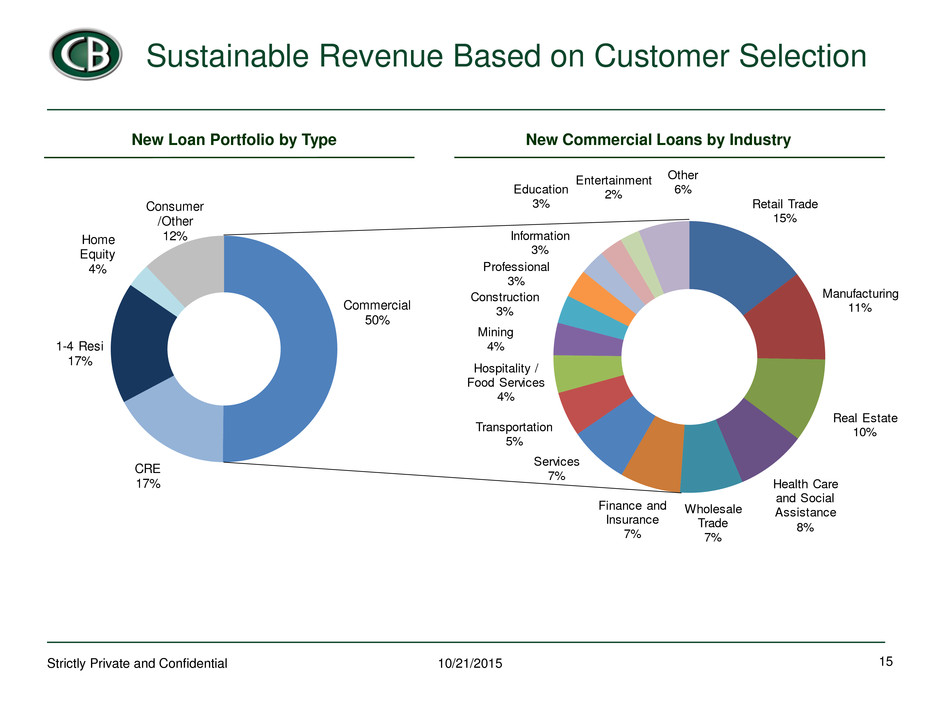Screen dimensions: 940x705
Task: Click the 'Professional 3%' label
Action: tap(516, 274)
